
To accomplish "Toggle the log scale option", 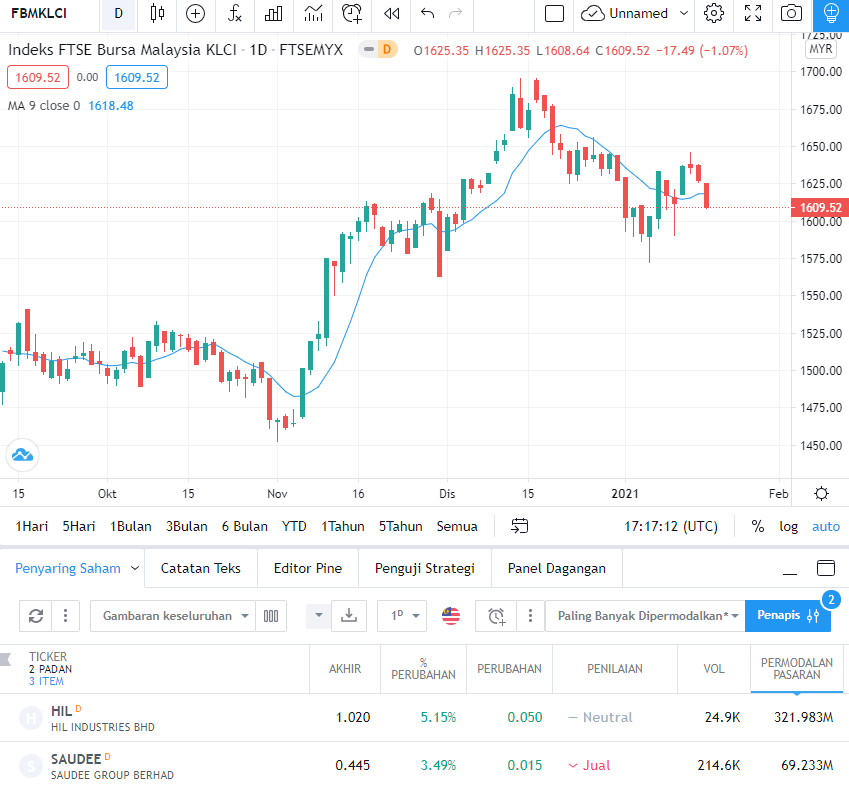I will [x=789, y=526].
